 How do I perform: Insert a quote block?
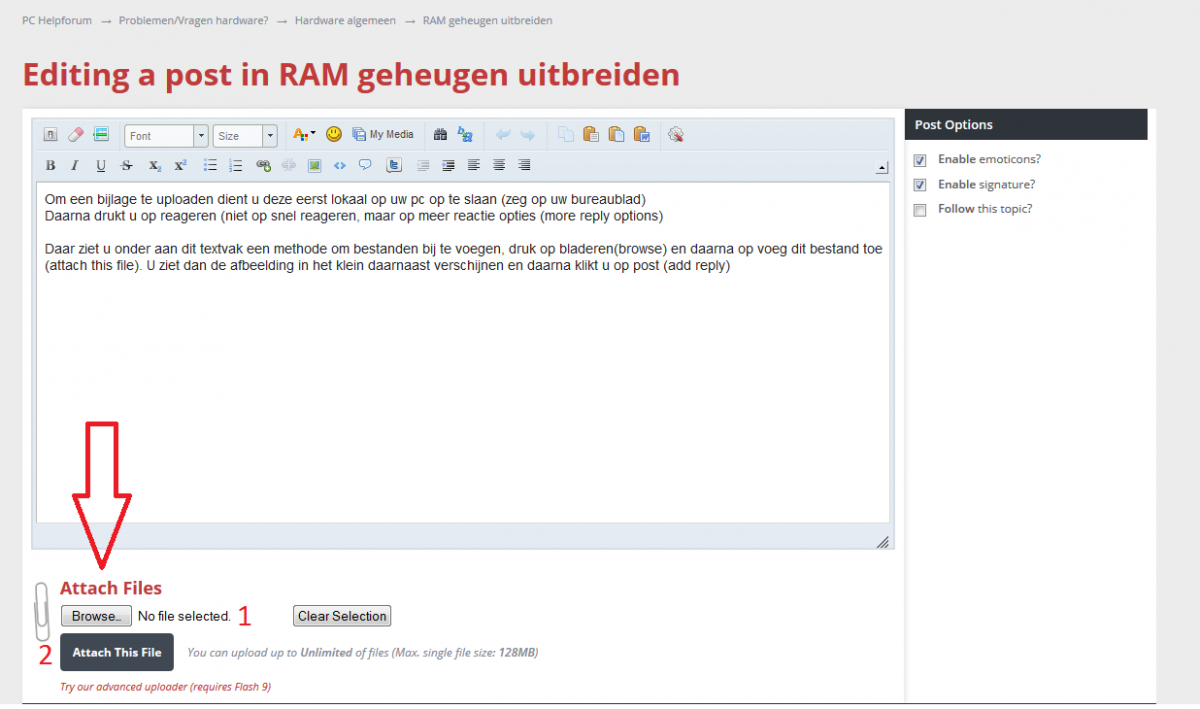365,165
